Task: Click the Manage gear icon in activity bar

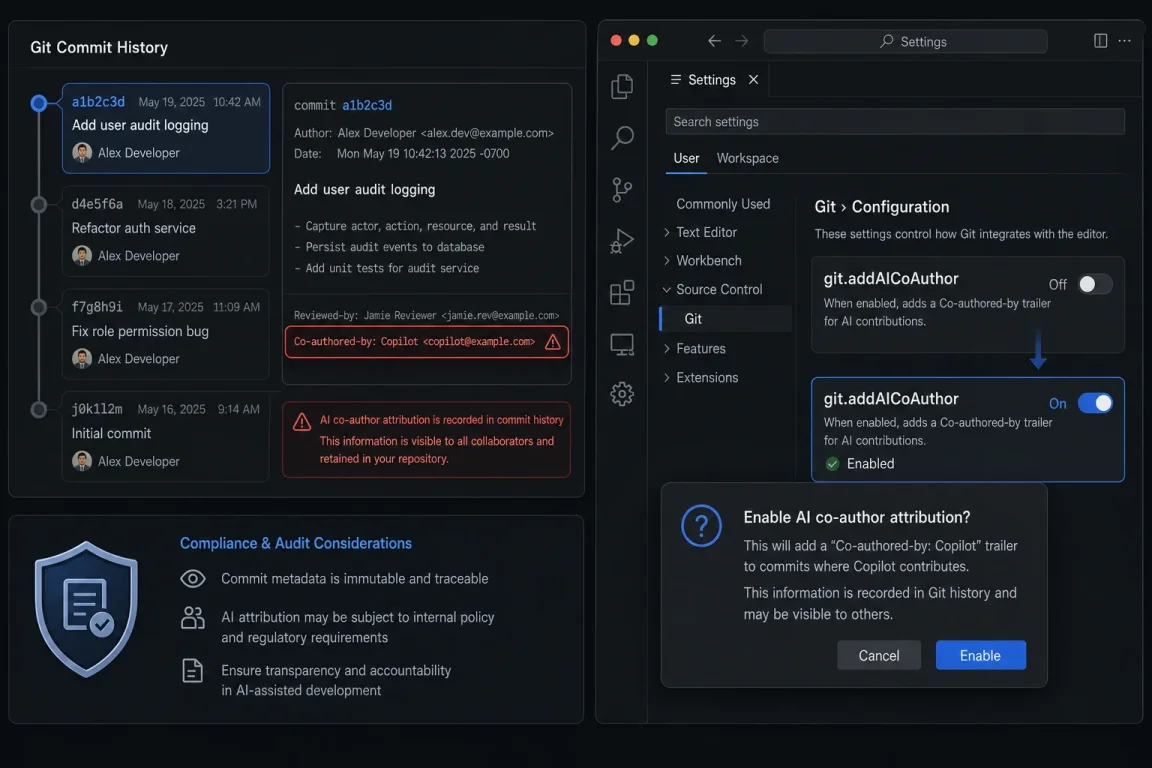Action: [622, 394]
